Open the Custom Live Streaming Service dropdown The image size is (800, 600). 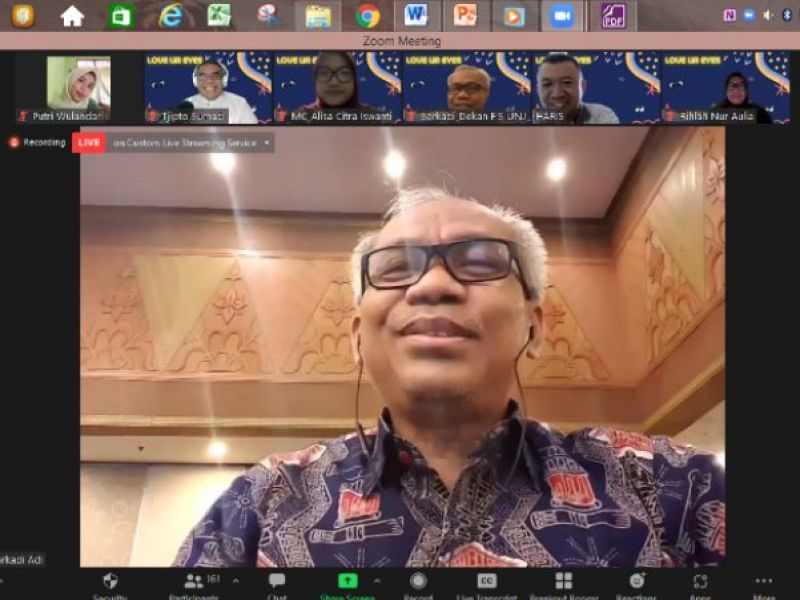pos(190,143)
